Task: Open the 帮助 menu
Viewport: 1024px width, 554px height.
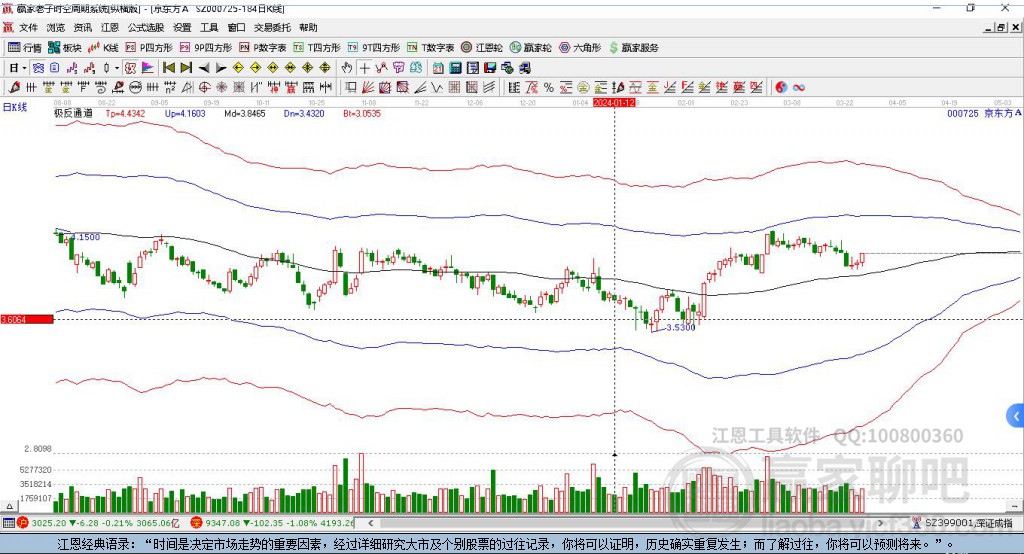Action: [308, 27]
